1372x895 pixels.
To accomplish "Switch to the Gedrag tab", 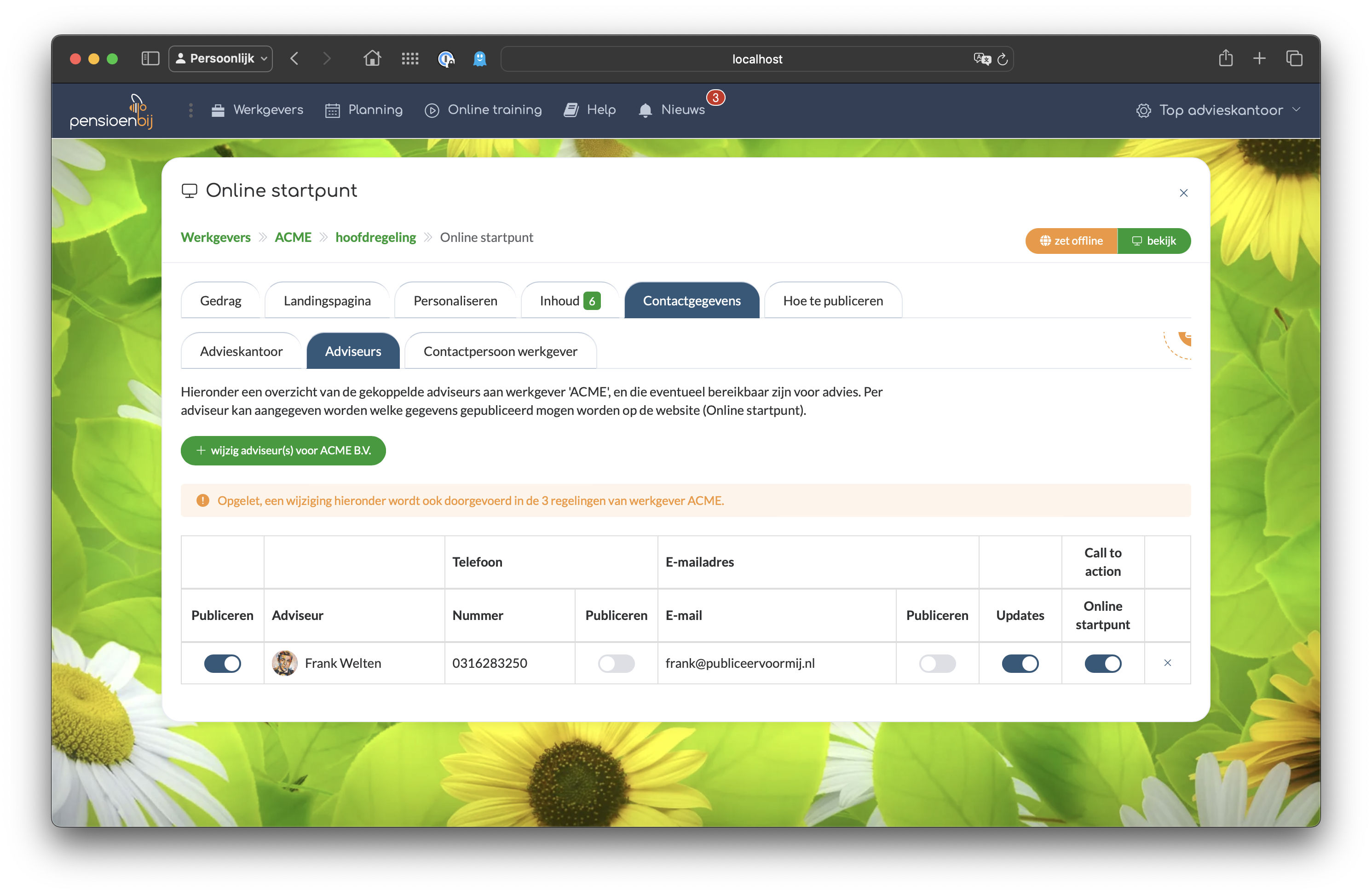I will (x=220, y=300).
